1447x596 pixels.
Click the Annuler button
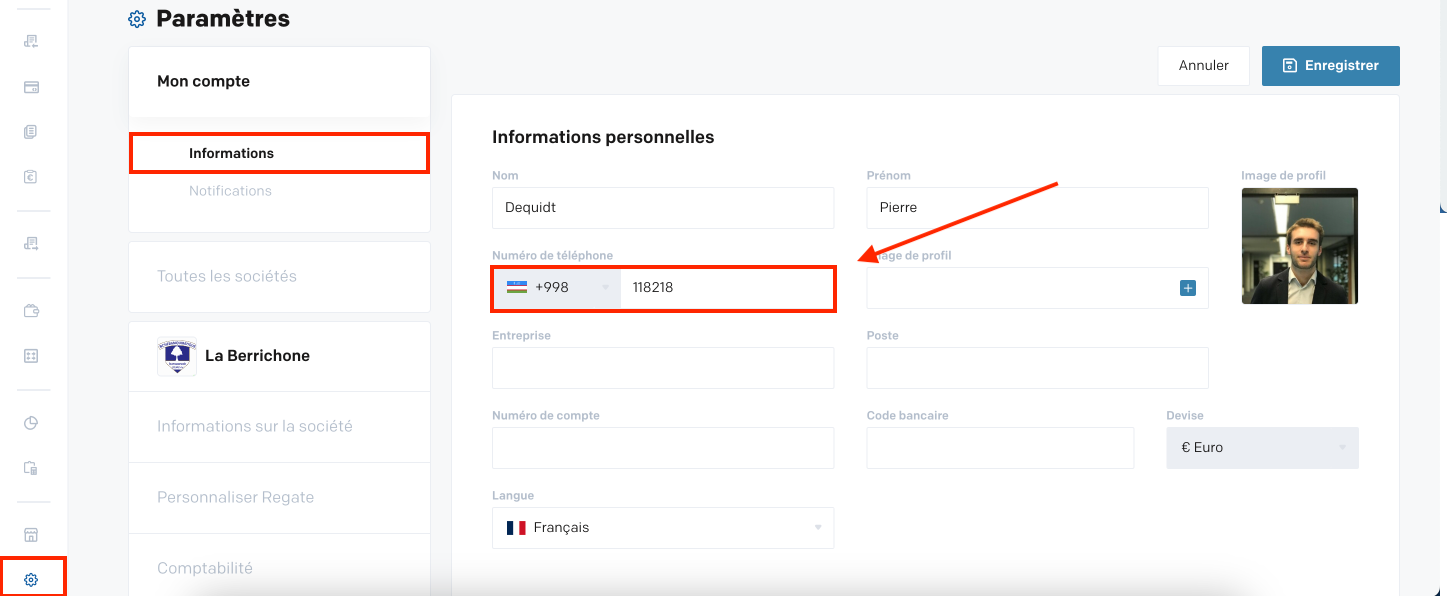click(x=1204, y=66)
